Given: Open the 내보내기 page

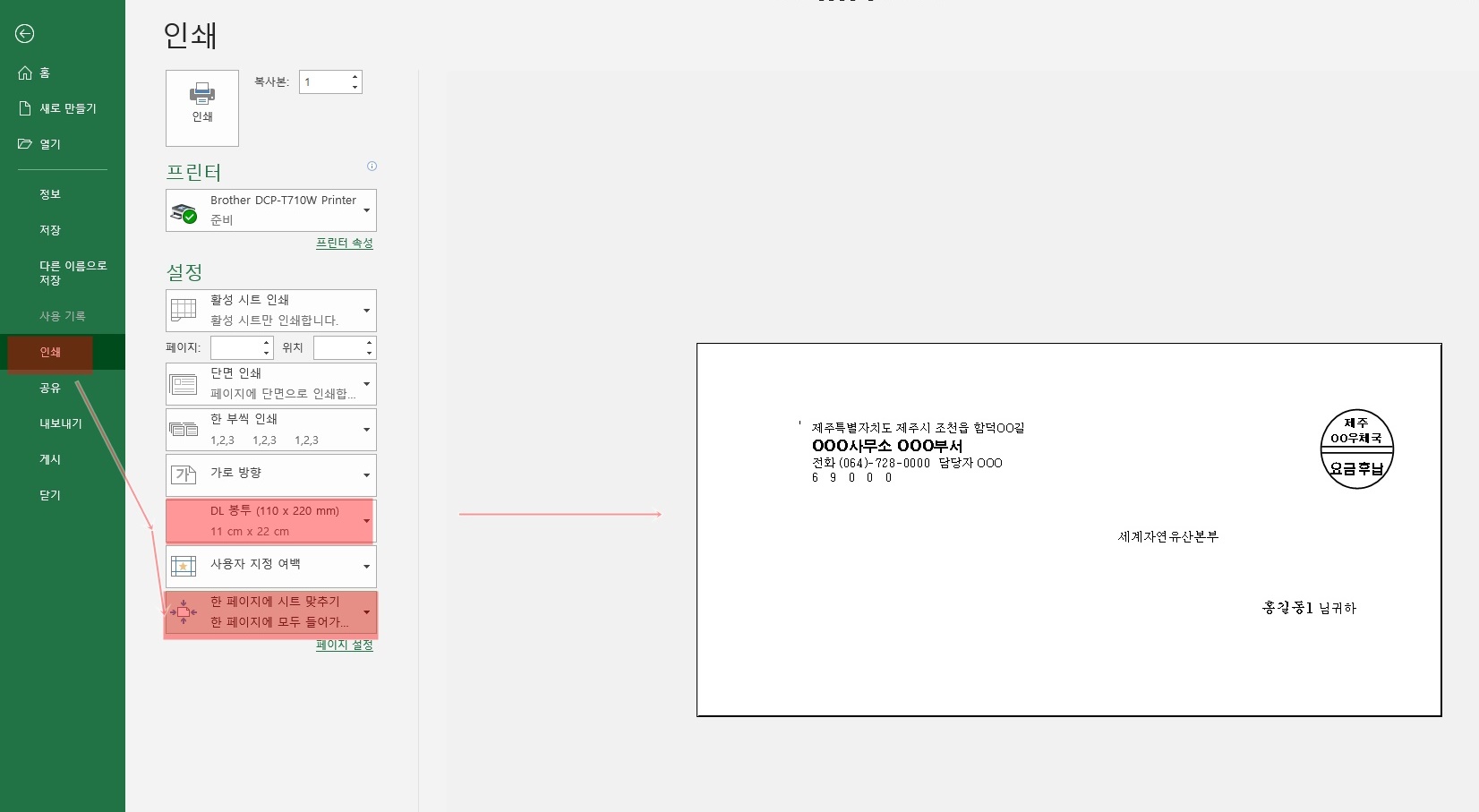Looking at the screenshot, I should pyautogui.click(x=61, y=423).
